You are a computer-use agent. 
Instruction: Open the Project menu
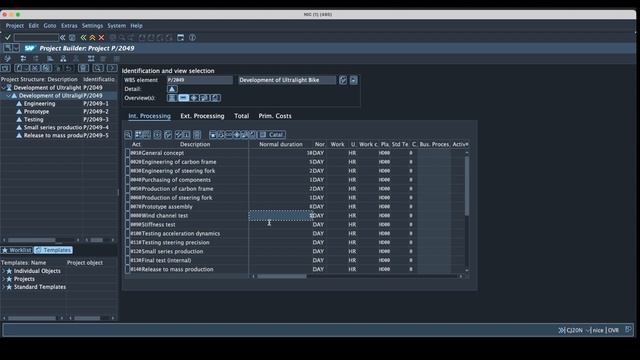[15, 26]
